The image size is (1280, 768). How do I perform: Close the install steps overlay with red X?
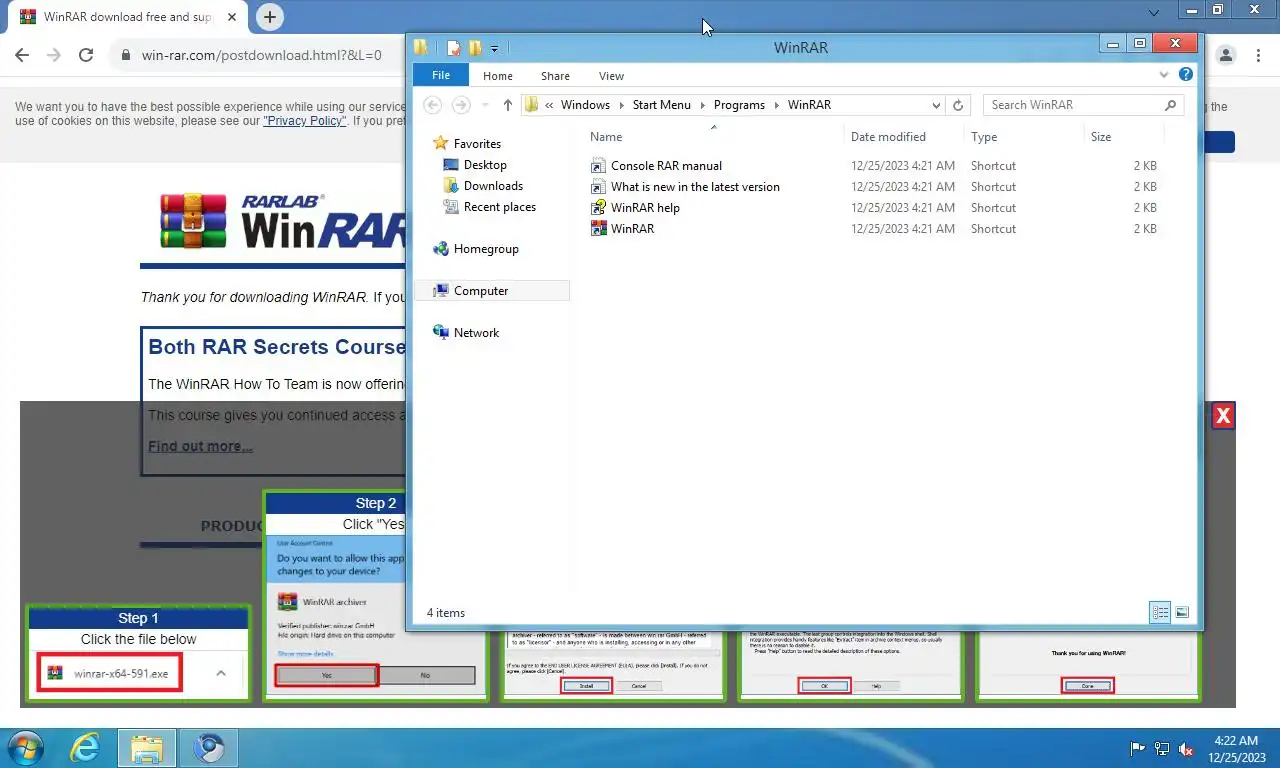pos(1223,416)
